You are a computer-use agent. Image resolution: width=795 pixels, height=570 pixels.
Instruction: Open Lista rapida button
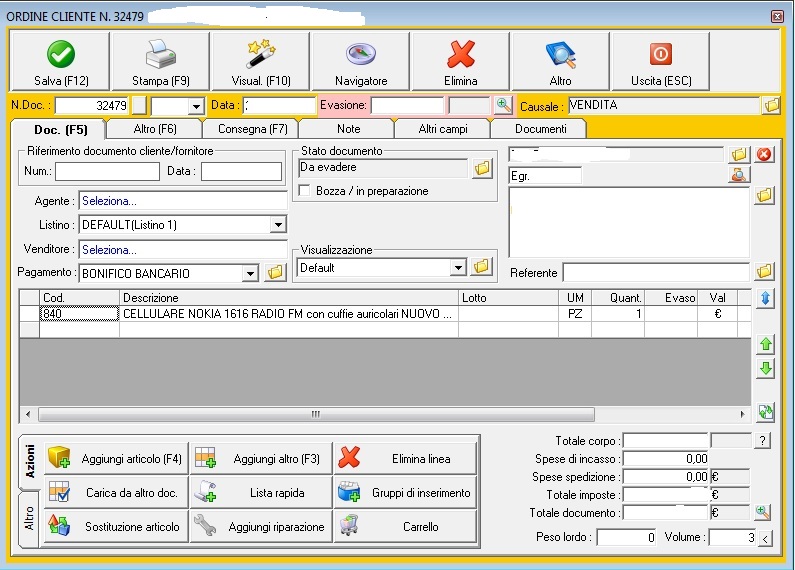click(x=261, y=492)
